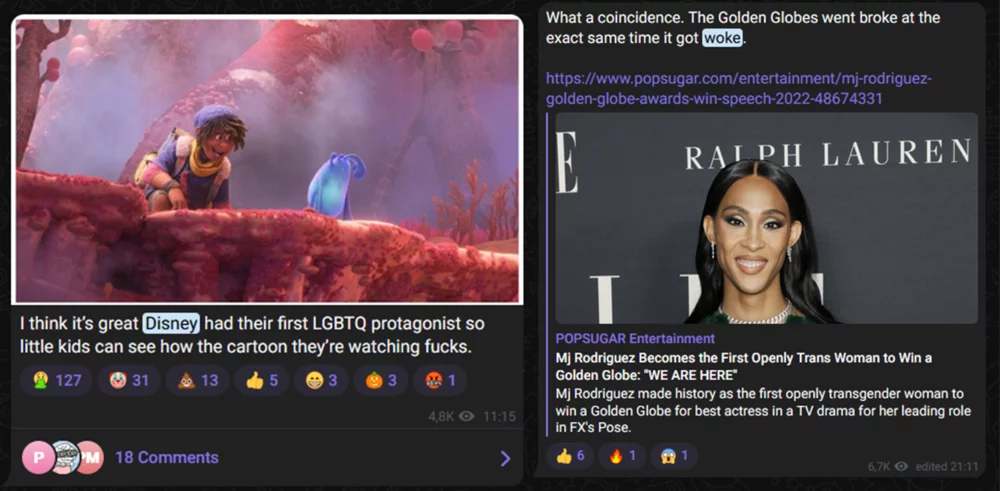Open the popsugar.com article URL

pos(739,89)
